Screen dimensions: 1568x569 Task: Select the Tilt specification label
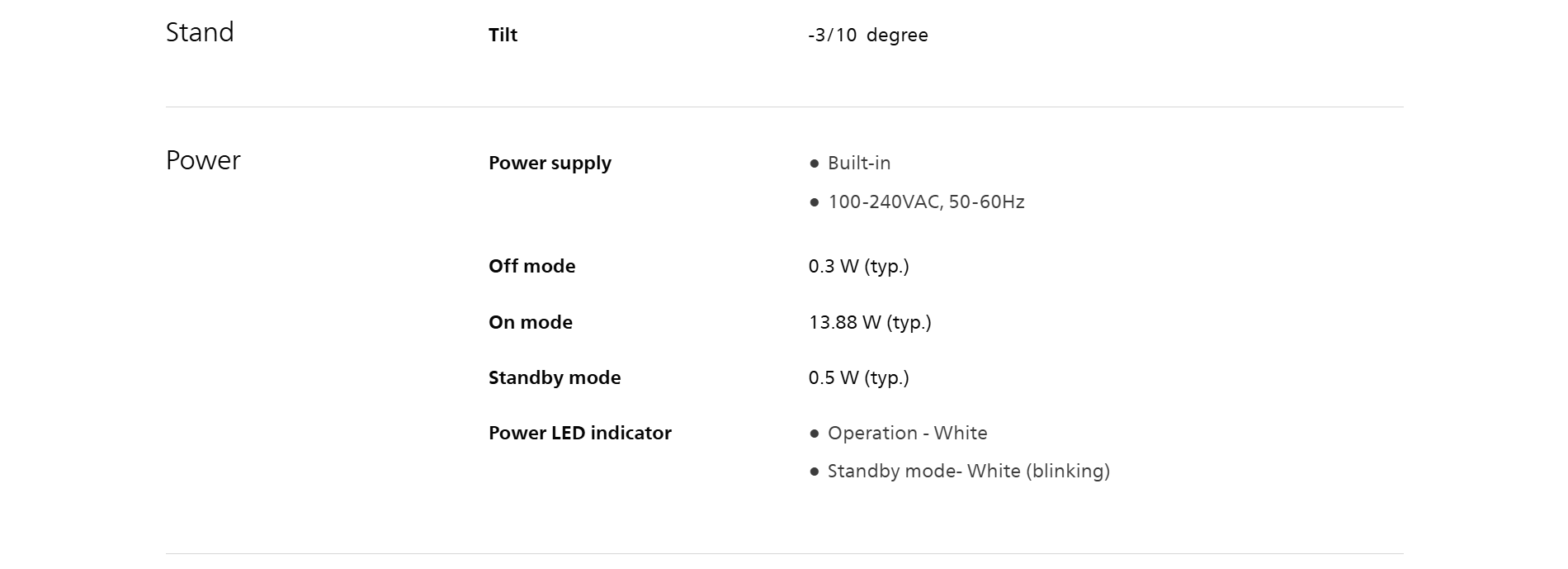coord(503,35)
